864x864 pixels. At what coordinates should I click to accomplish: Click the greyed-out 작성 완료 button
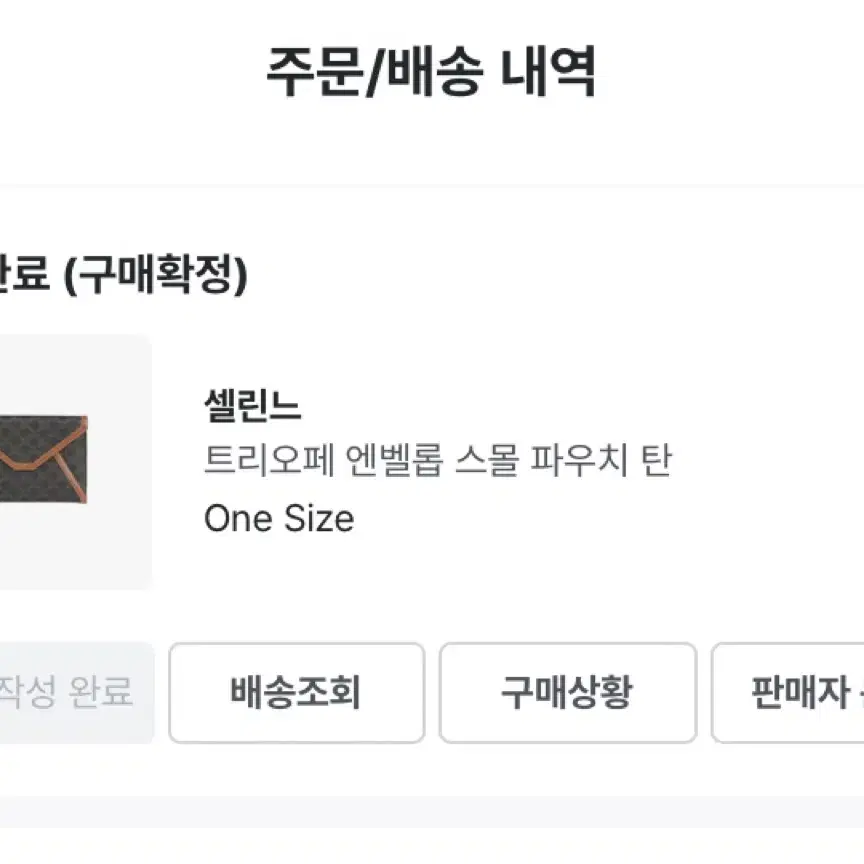77,693
